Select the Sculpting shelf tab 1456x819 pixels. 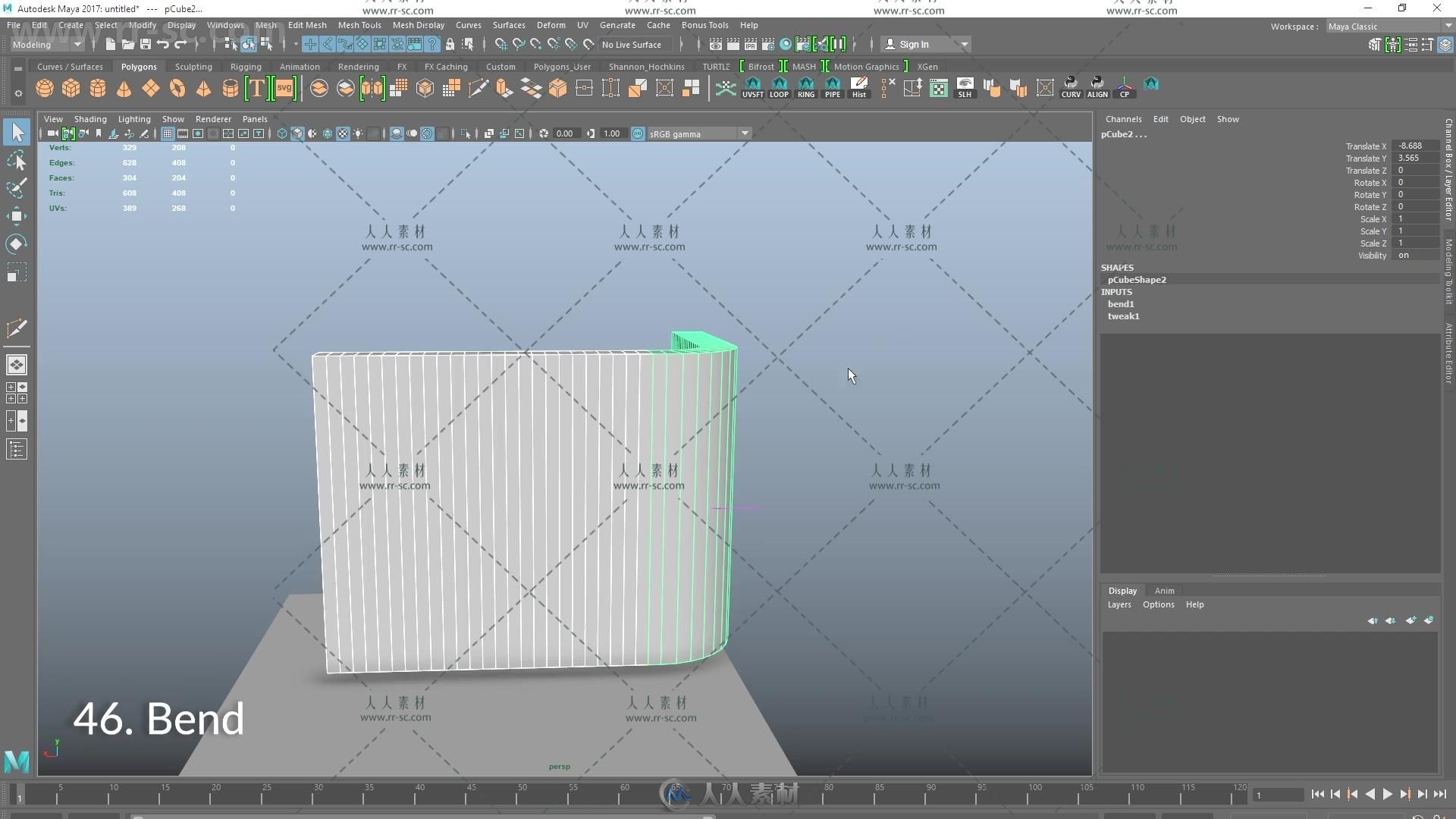194,65
